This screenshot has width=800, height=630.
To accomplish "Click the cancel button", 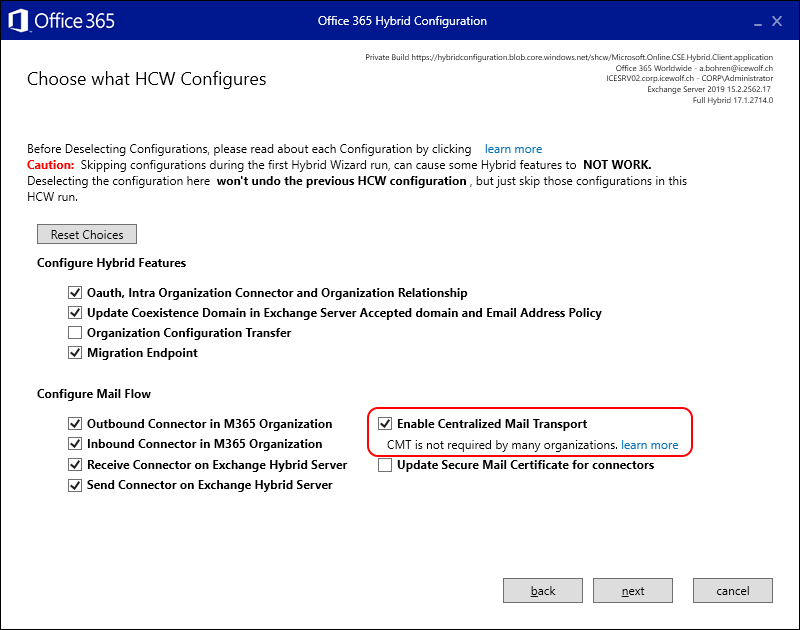I will tap(733, 591).
